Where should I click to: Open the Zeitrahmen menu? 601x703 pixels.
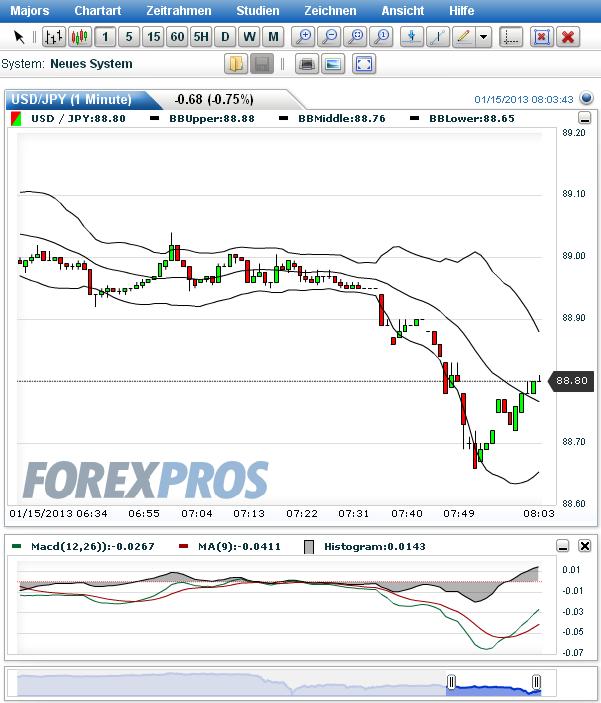pos(179,10)
